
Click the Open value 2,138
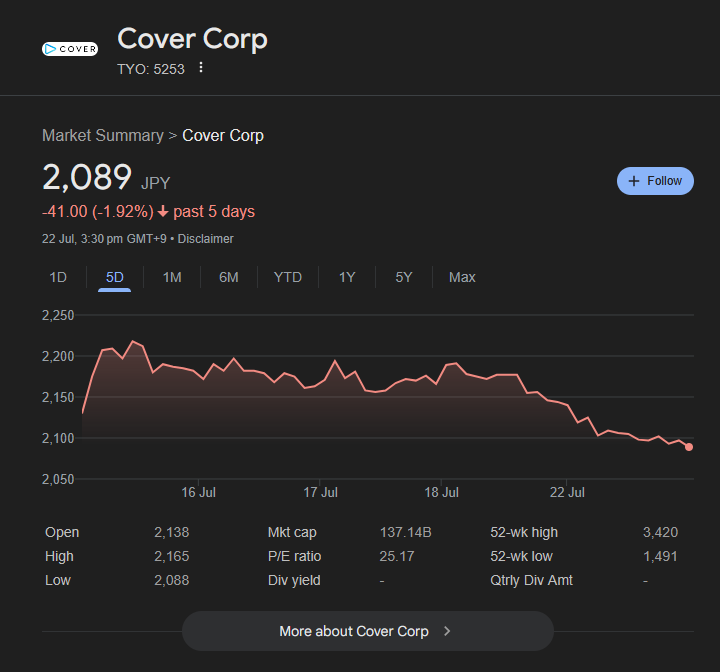[172, 532]
